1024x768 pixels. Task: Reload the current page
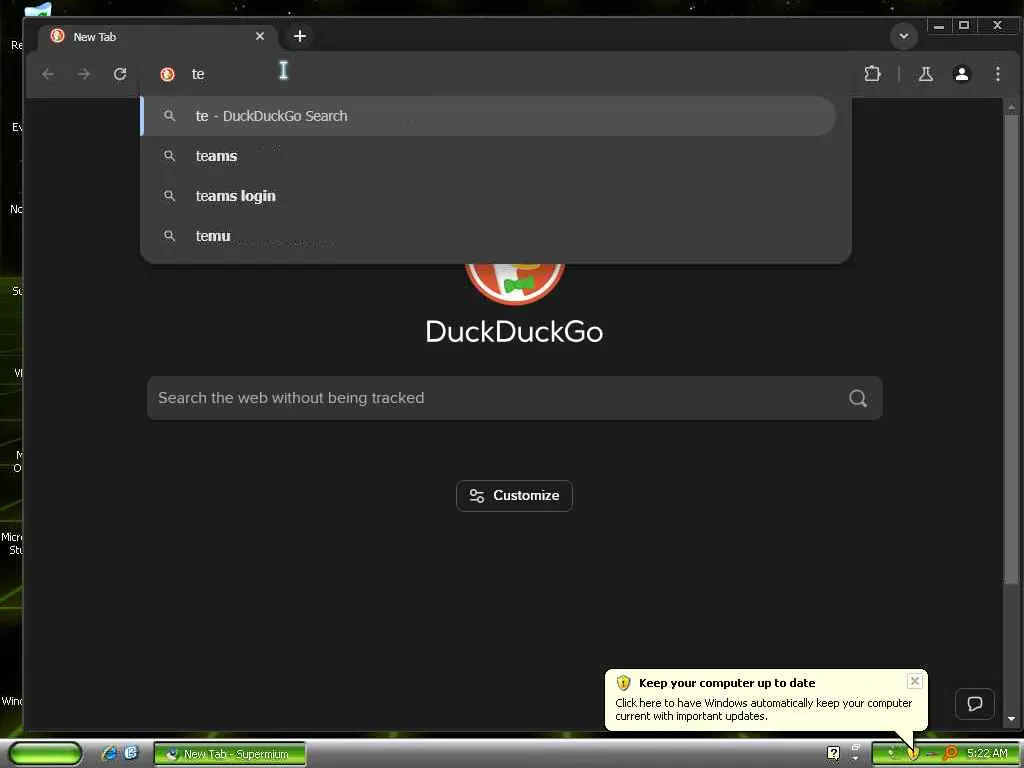click(x=120, y=74)
